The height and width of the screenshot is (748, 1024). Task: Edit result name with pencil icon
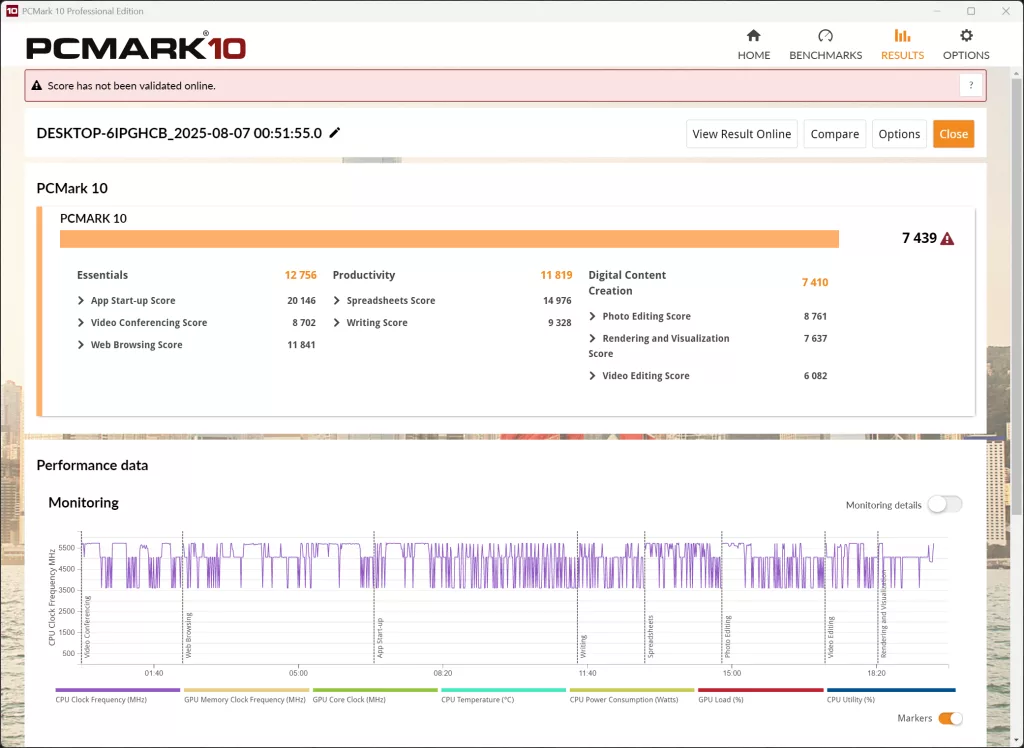pyautogui.click(x=334, y=133)
